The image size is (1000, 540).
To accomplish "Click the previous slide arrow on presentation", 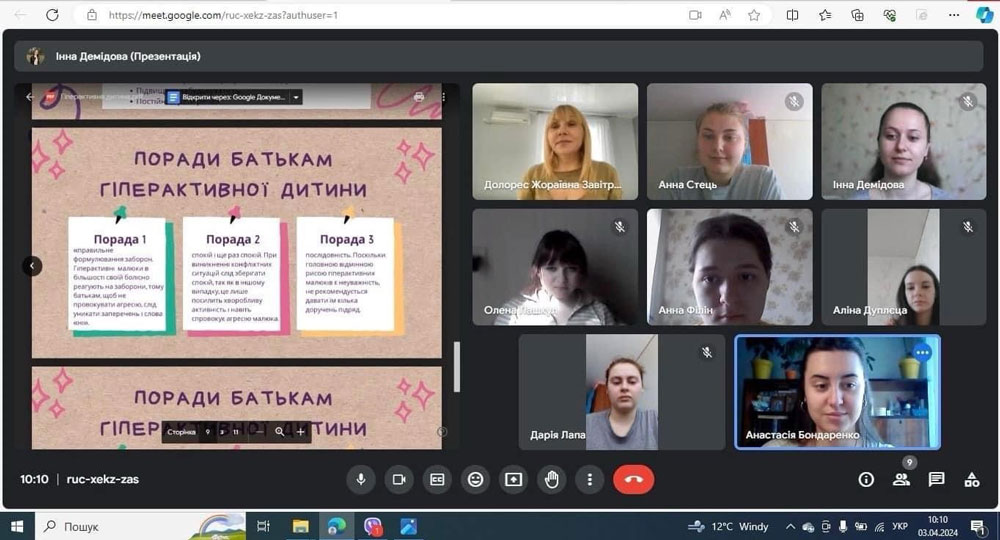I will click(x=32, y=266).
